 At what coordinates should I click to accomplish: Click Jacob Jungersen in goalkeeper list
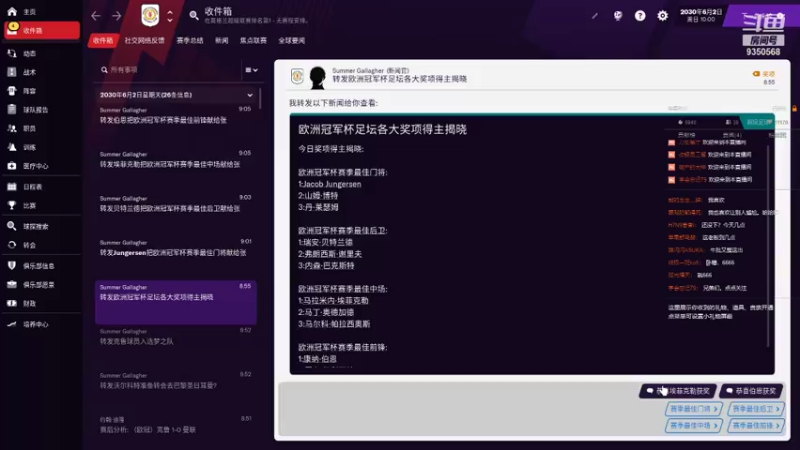coord(332,184)
